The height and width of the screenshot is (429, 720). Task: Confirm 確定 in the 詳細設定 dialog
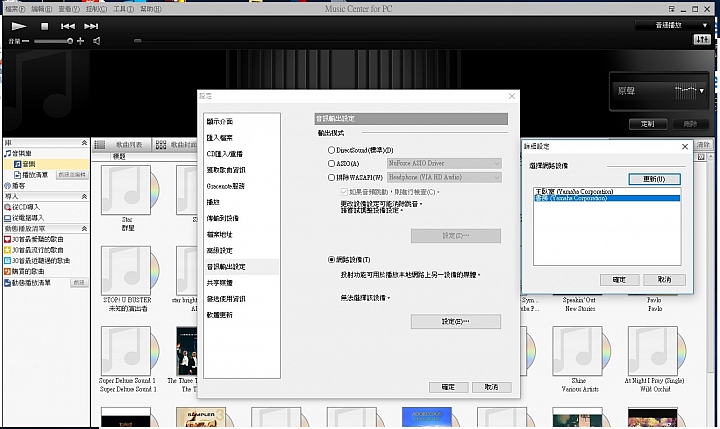click(619, 280)
